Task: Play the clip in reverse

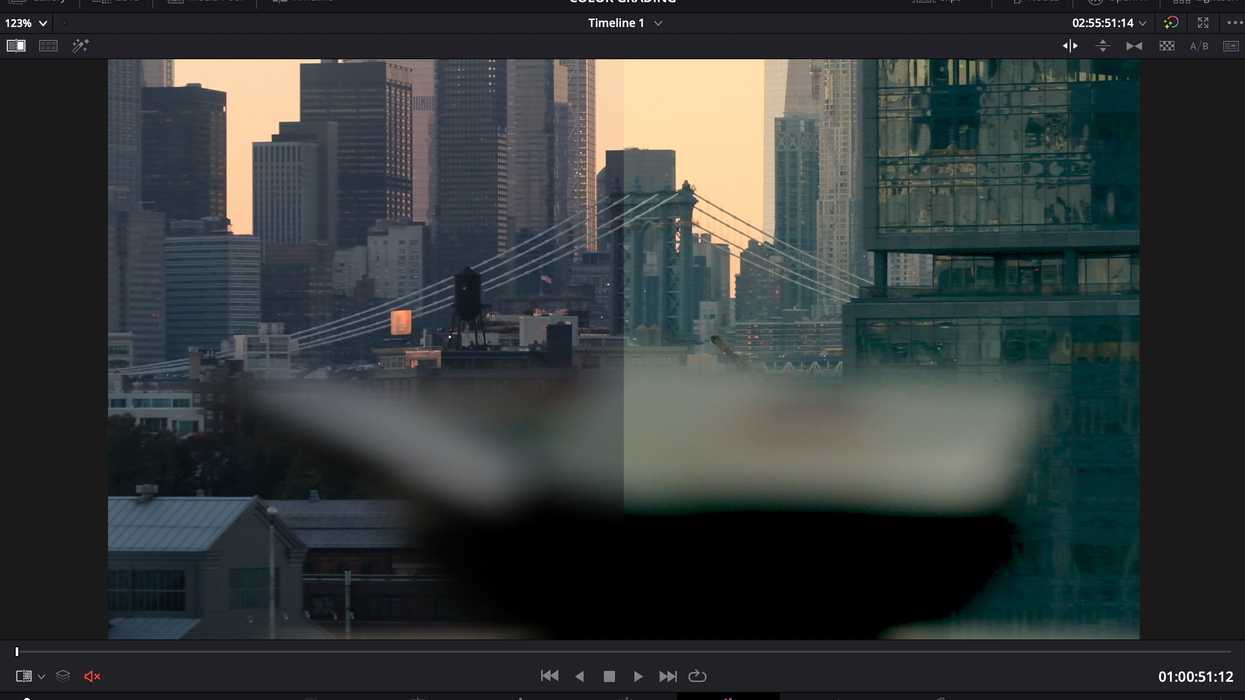Action: (579, 676)
